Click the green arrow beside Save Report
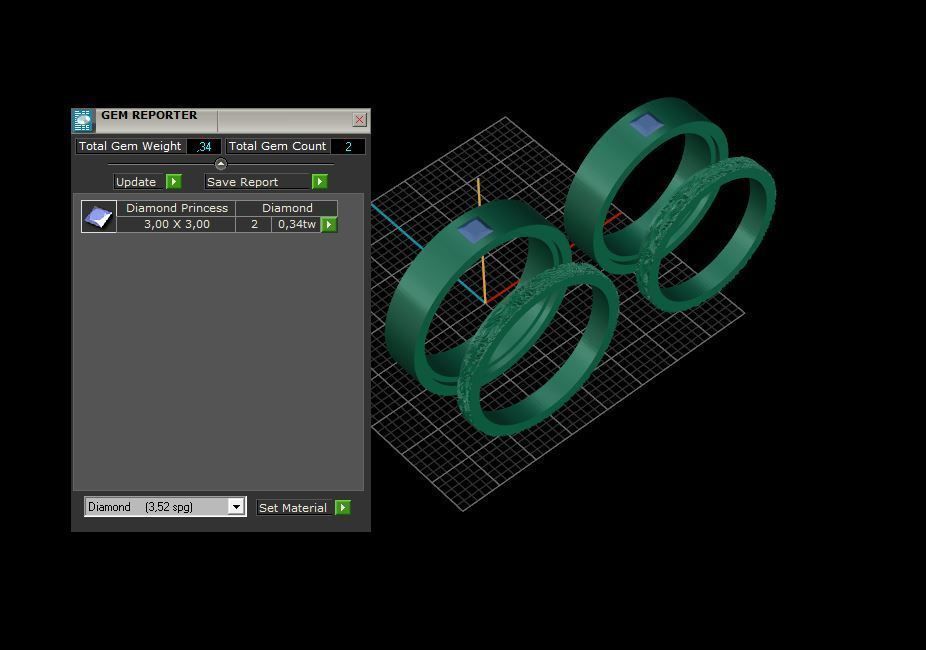The image size is (926, 650). (x=319, y=182)
